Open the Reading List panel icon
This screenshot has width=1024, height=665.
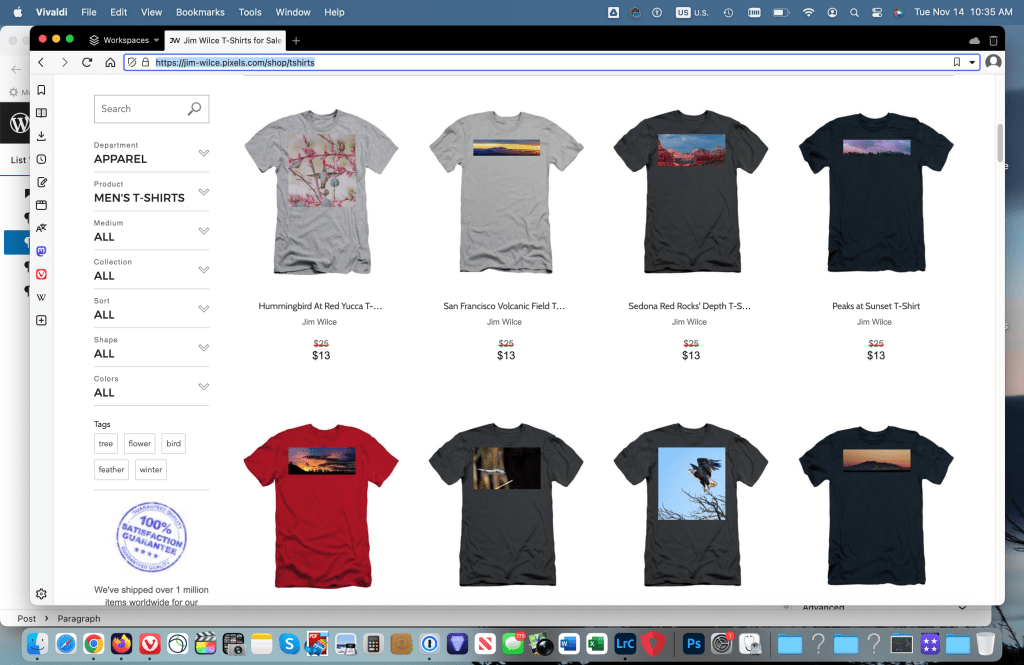click(41, 113)
